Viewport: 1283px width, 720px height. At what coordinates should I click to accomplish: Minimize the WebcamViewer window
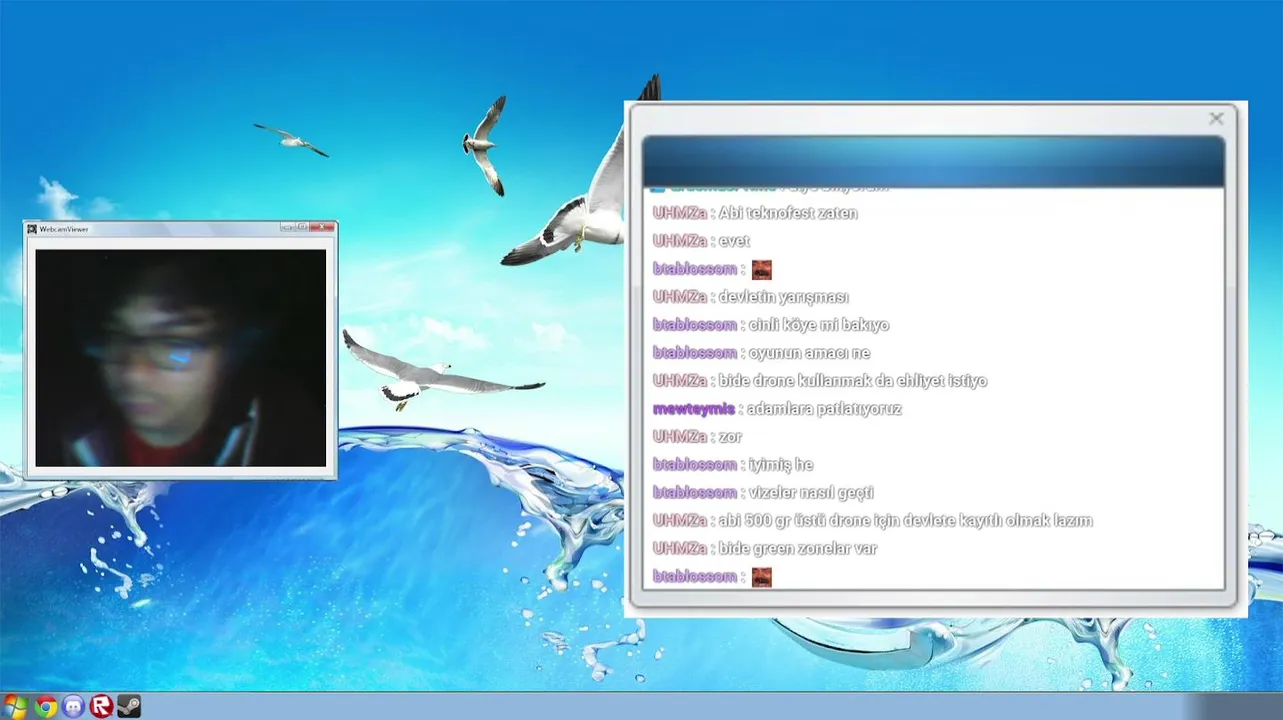[287, 227]
